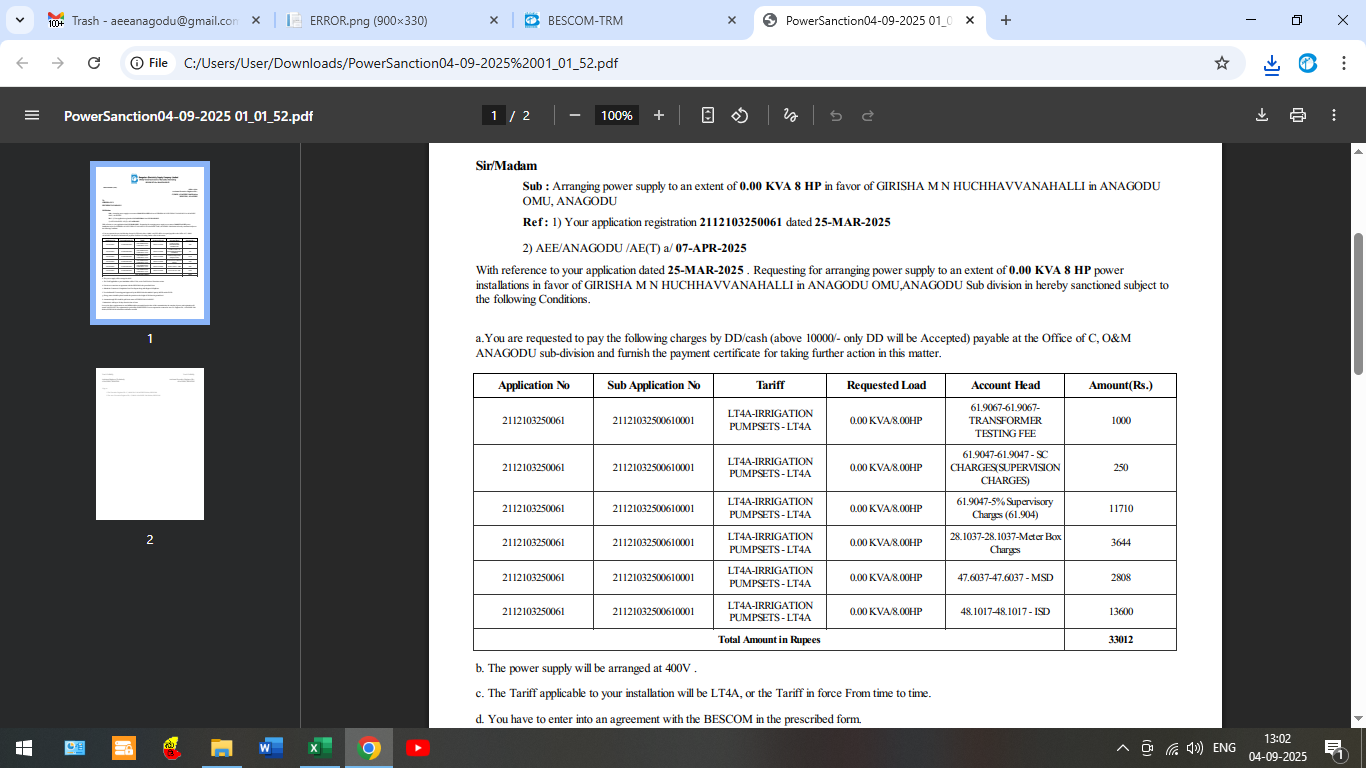Open more actions in the PDF toolbar

click(x=1334, y=115)
